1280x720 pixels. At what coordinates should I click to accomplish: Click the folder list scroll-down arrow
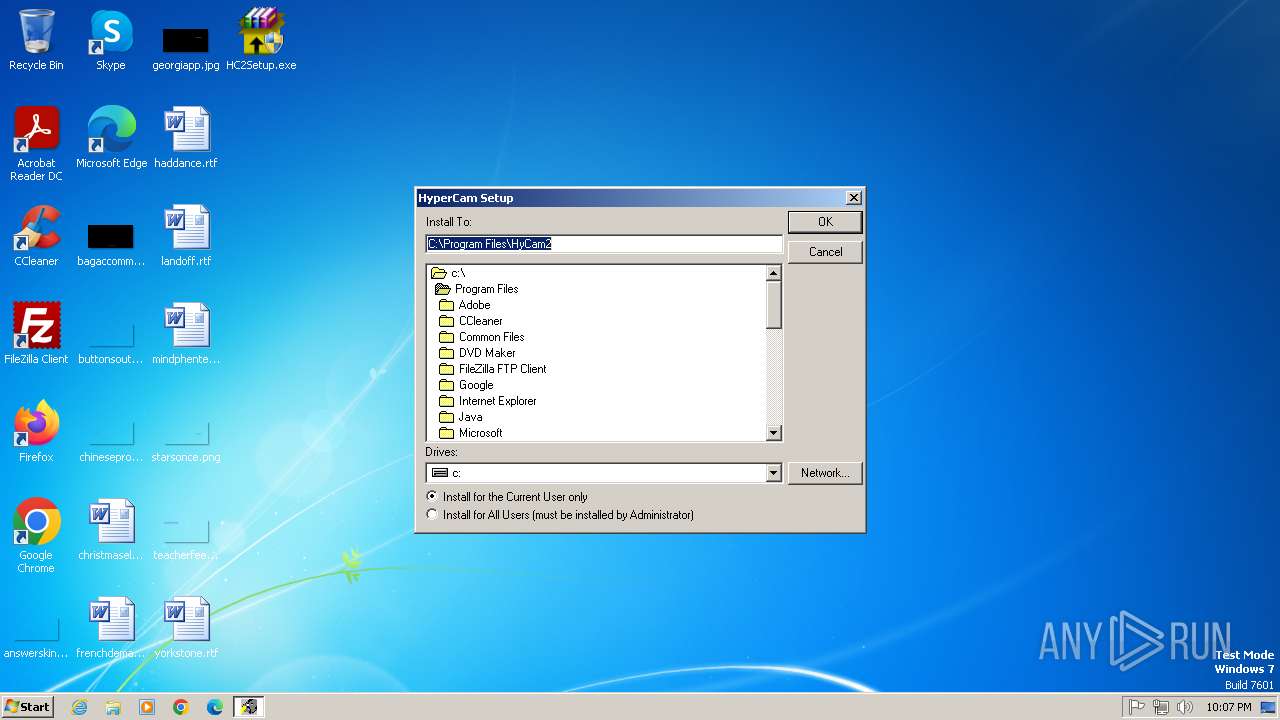tap(773, 433)
